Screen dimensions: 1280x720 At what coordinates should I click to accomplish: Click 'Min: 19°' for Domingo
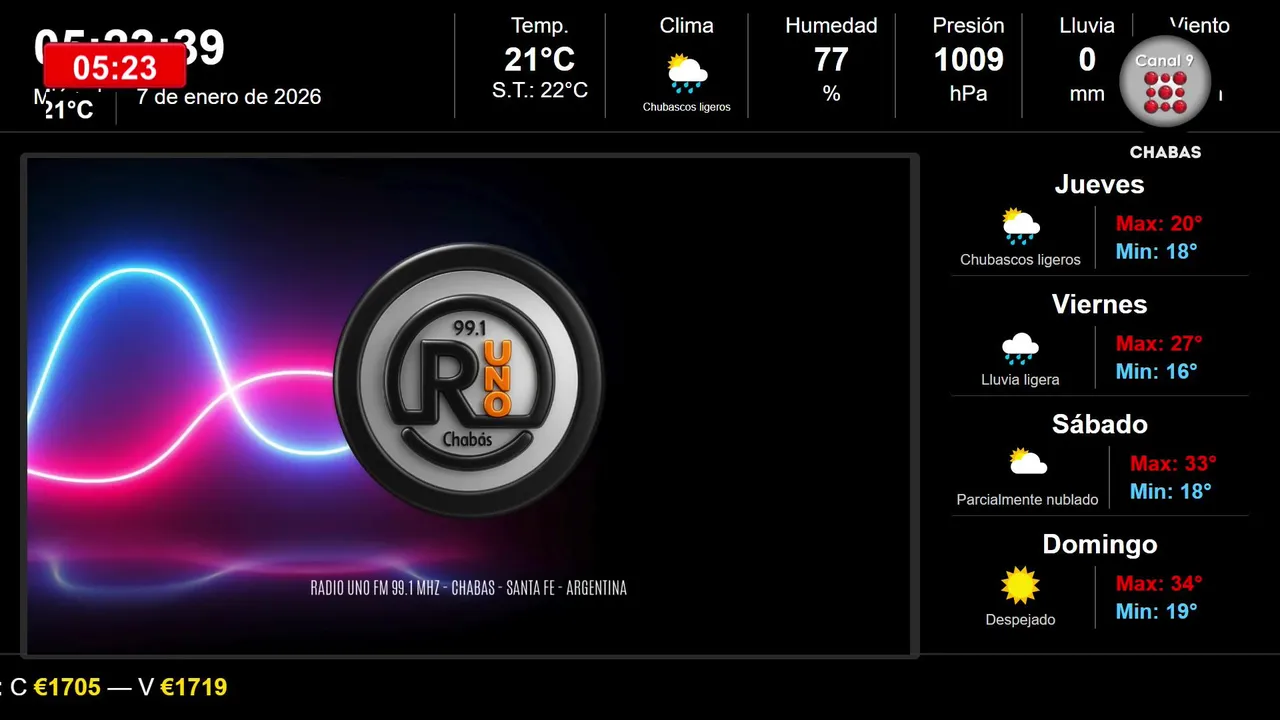click(x=1156, y=611)
